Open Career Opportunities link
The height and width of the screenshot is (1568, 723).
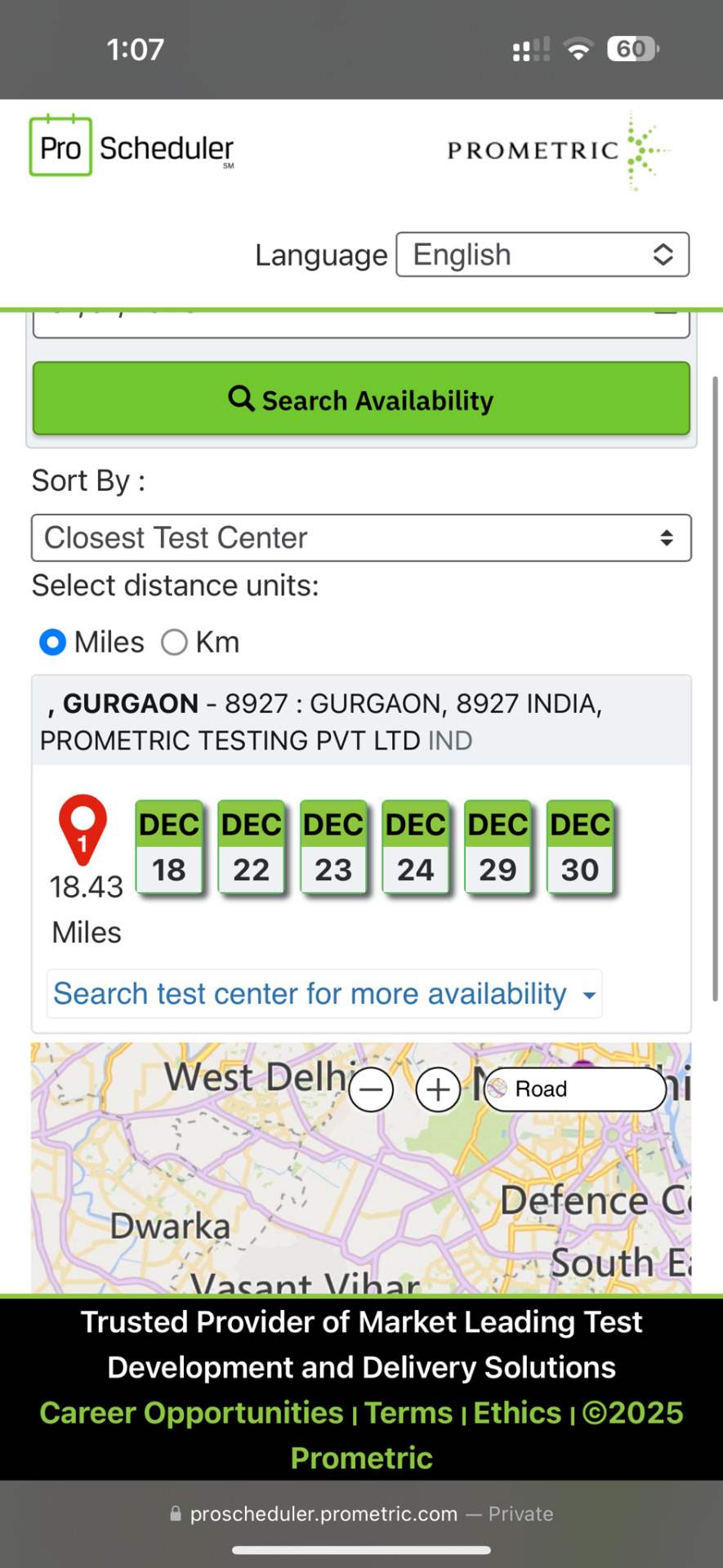click(x=191, y=1413)
